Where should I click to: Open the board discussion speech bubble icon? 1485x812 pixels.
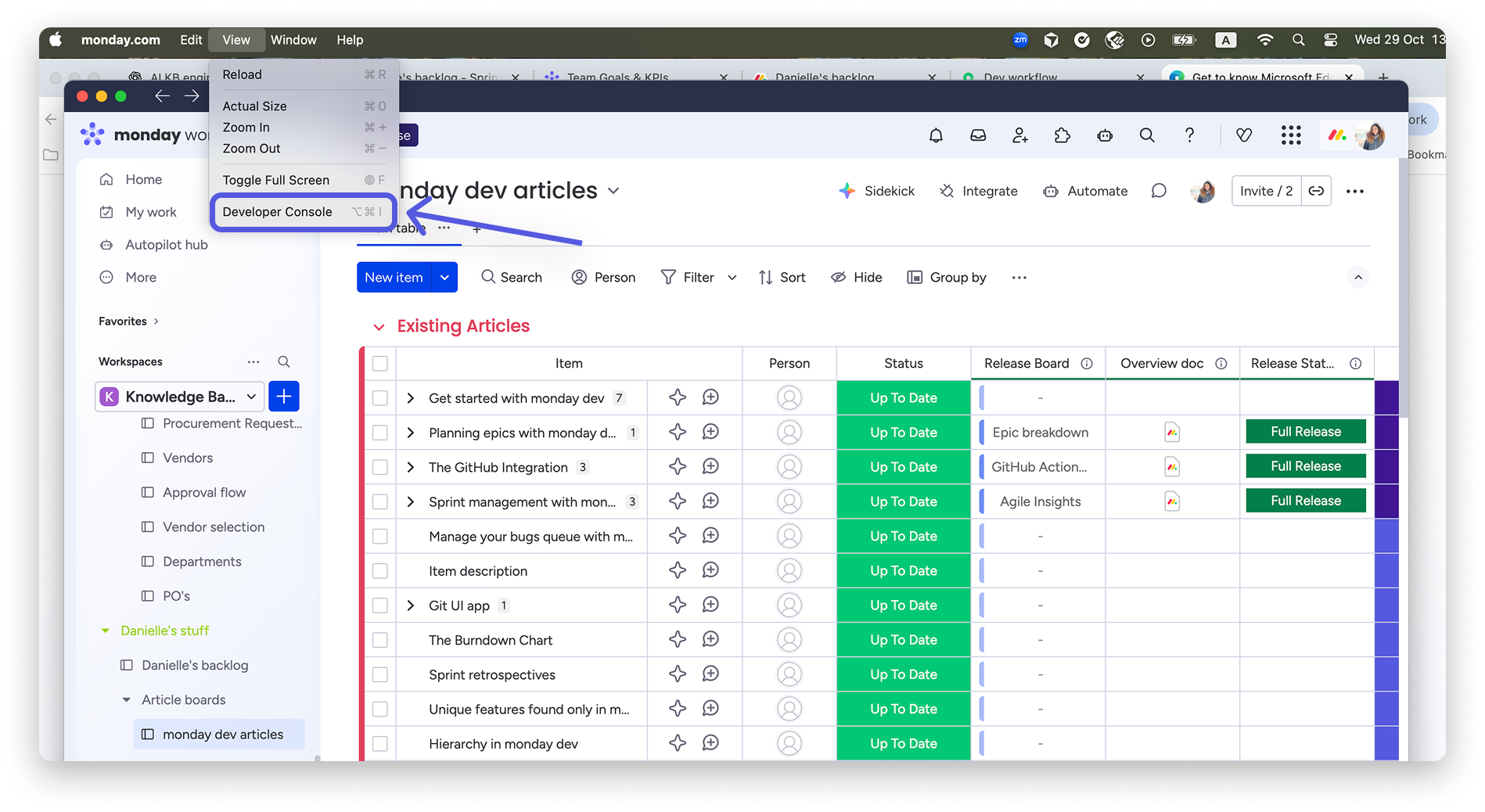1159,191
